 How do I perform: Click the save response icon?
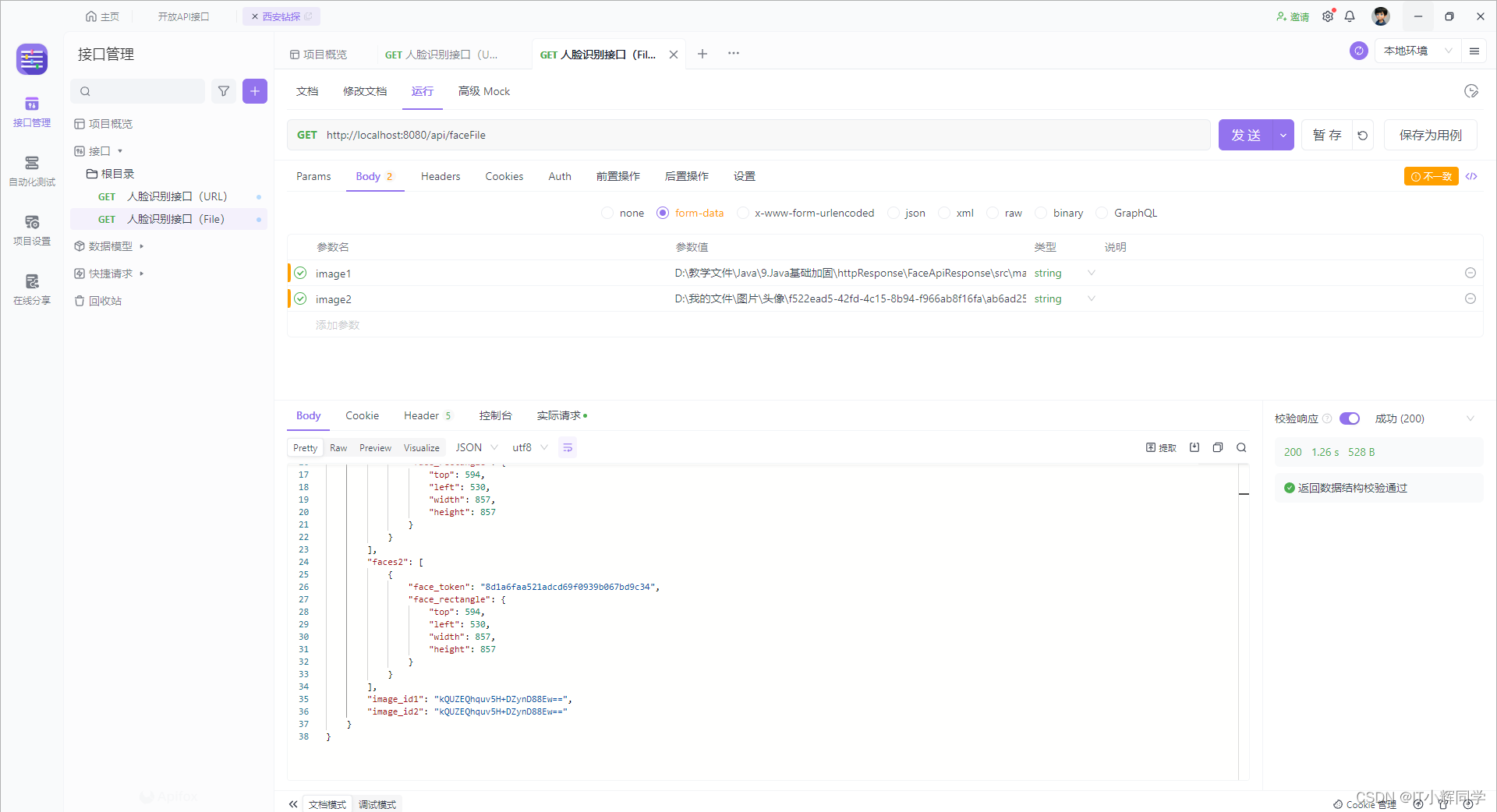pos(1194,447)
